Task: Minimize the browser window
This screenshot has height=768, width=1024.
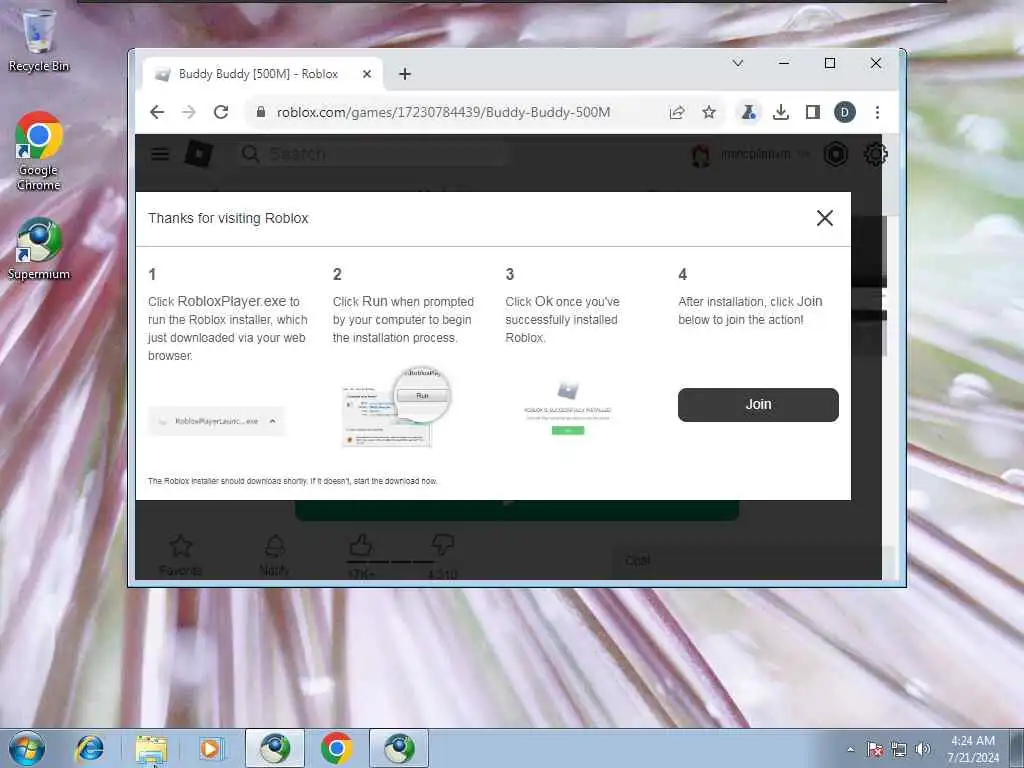Action: [x=784, y=63]
